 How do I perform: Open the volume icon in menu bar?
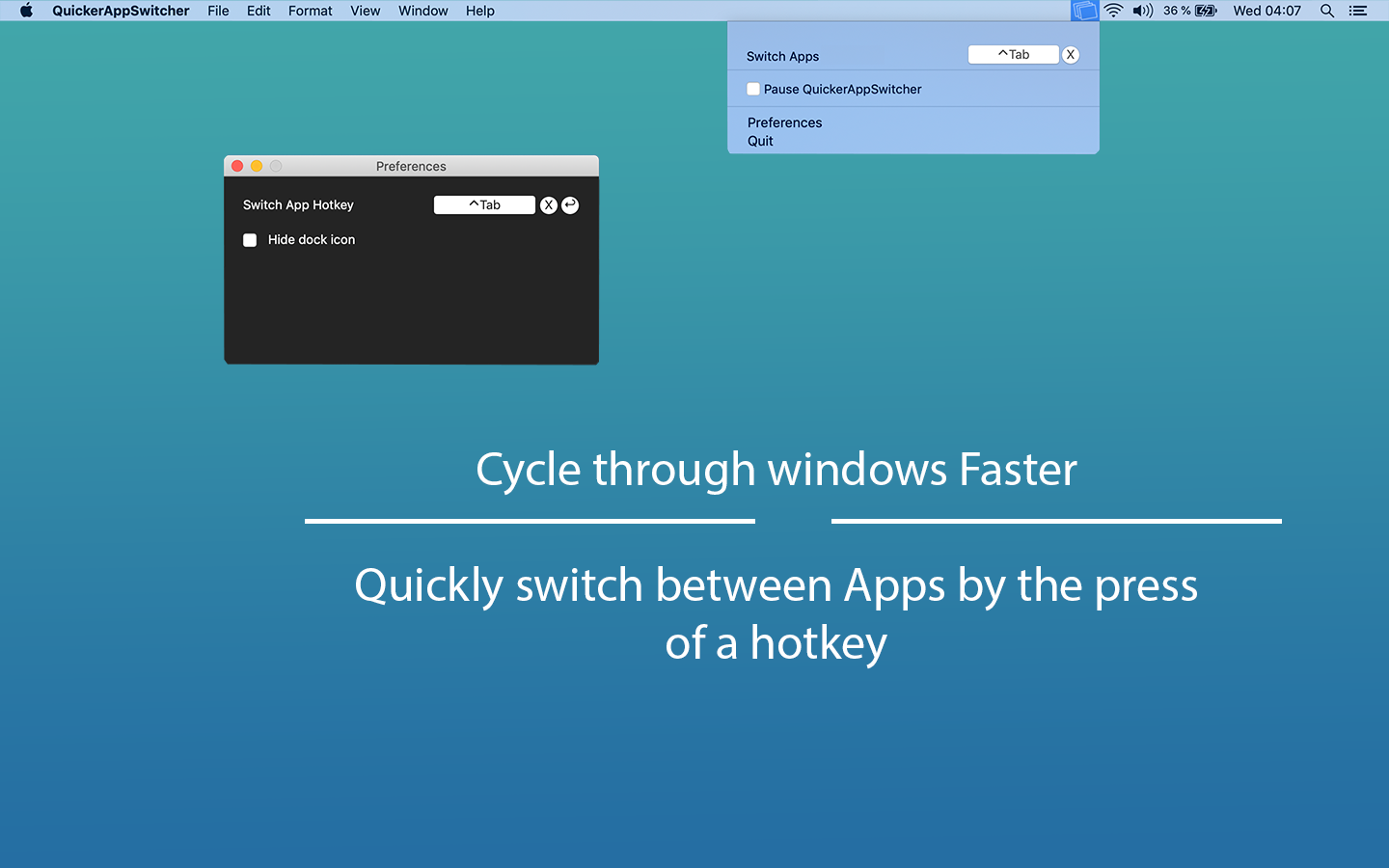point(1142,11)
